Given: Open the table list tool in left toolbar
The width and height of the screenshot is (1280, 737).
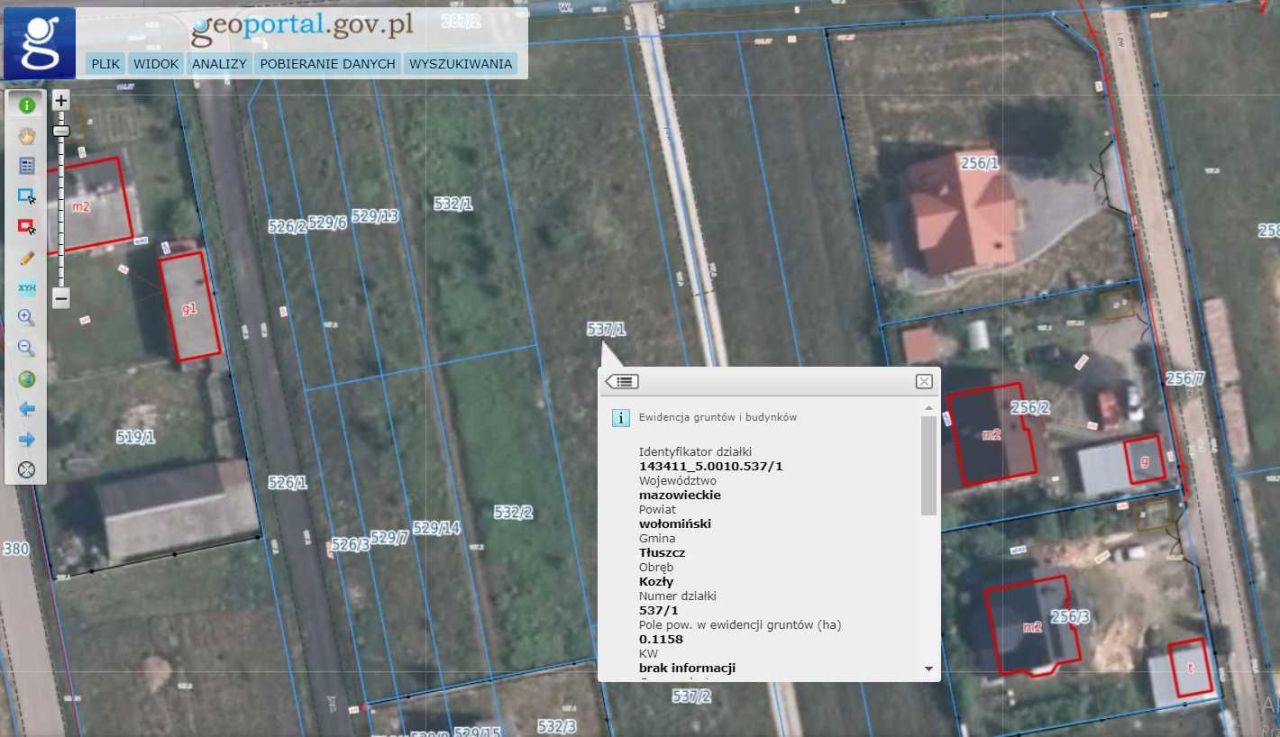Looking at the screenshot, I should coord(27,166).
